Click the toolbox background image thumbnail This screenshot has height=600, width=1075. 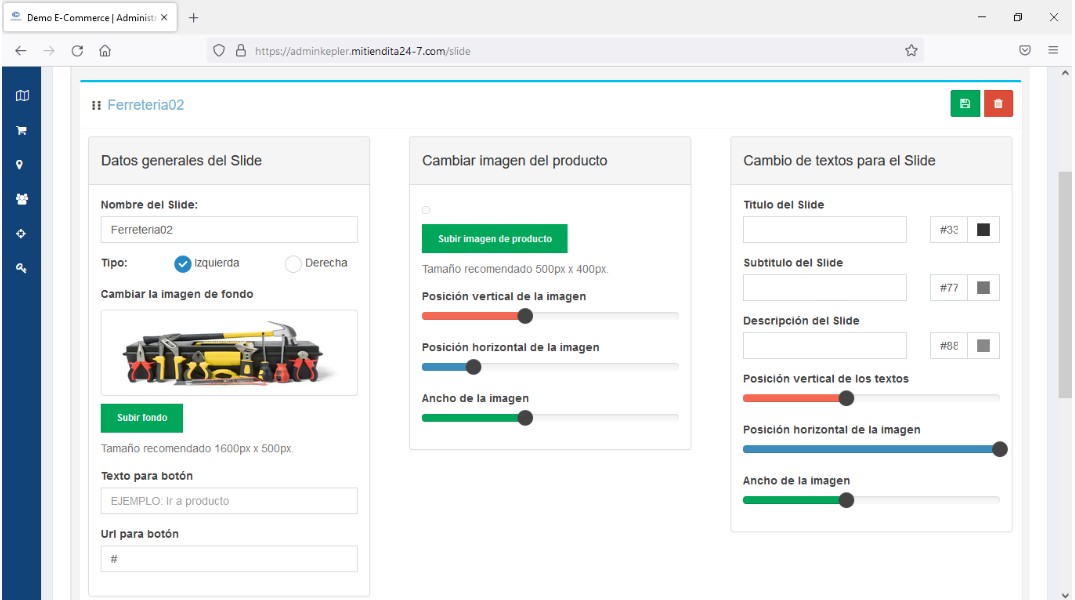click(x=229, y=353)
